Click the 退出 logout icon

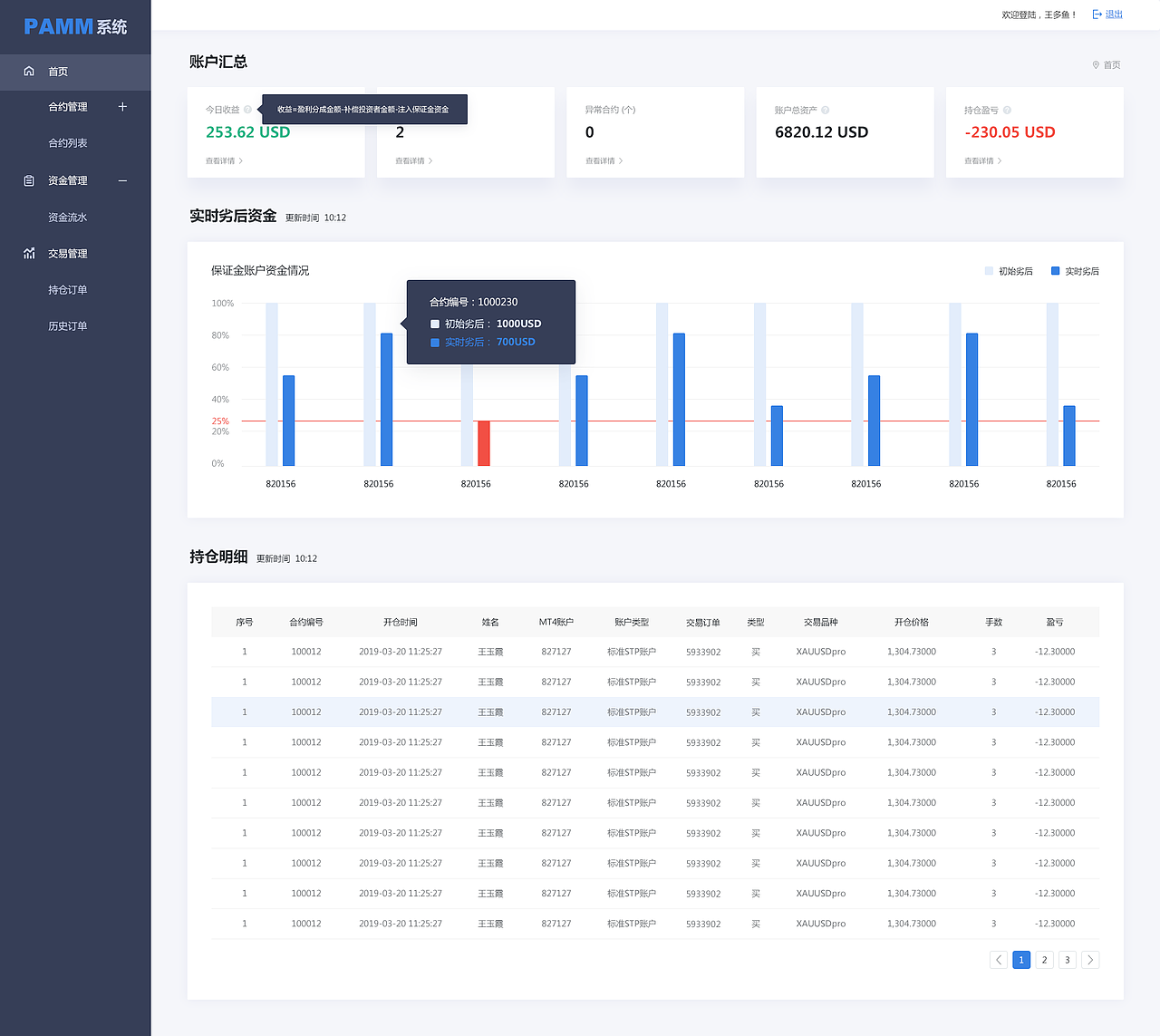(1097, 15)
